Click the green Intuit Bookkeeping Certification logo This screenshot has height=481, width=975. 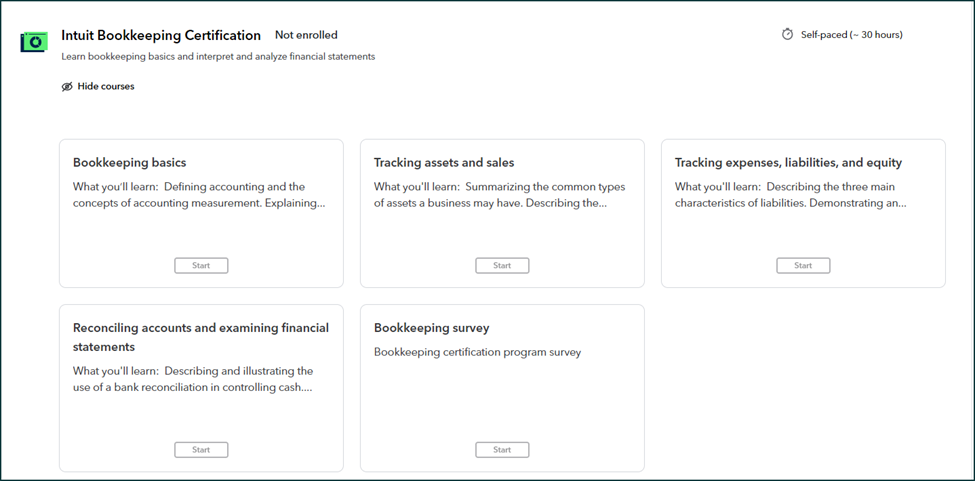tap(35, 42)
